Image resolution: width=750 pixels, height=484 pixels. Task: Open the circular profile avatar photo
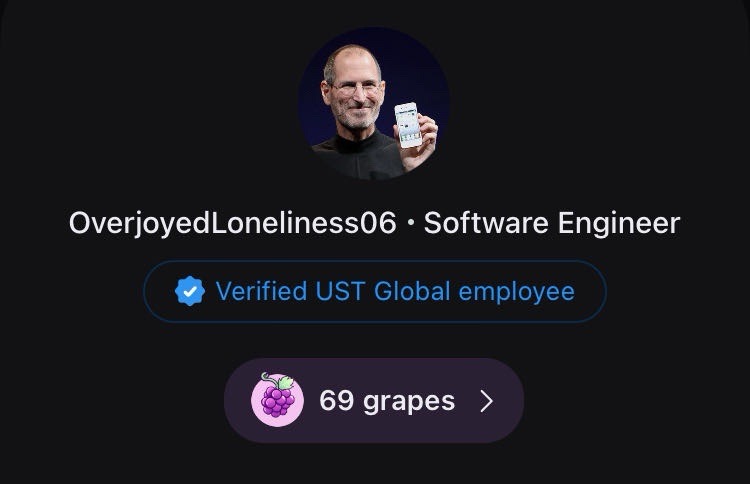tap(374, 104)
